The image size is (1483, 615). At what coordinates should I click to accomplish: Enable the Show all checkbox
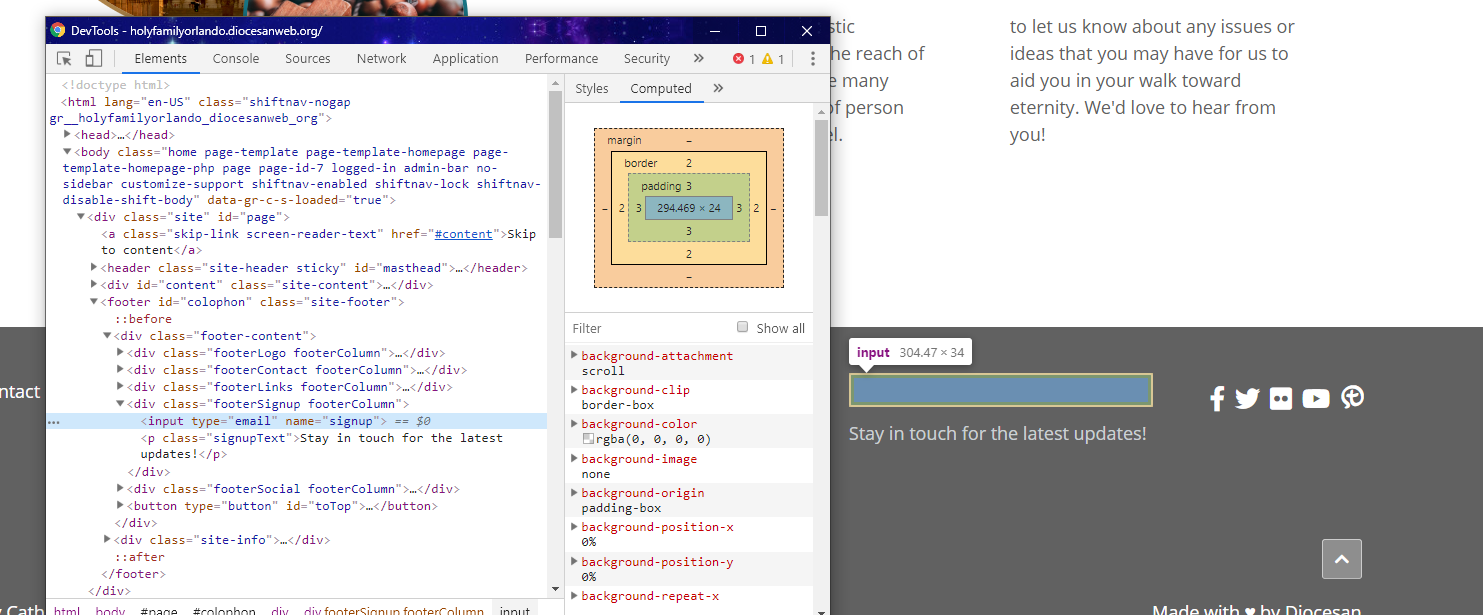(x=742, y=327)
